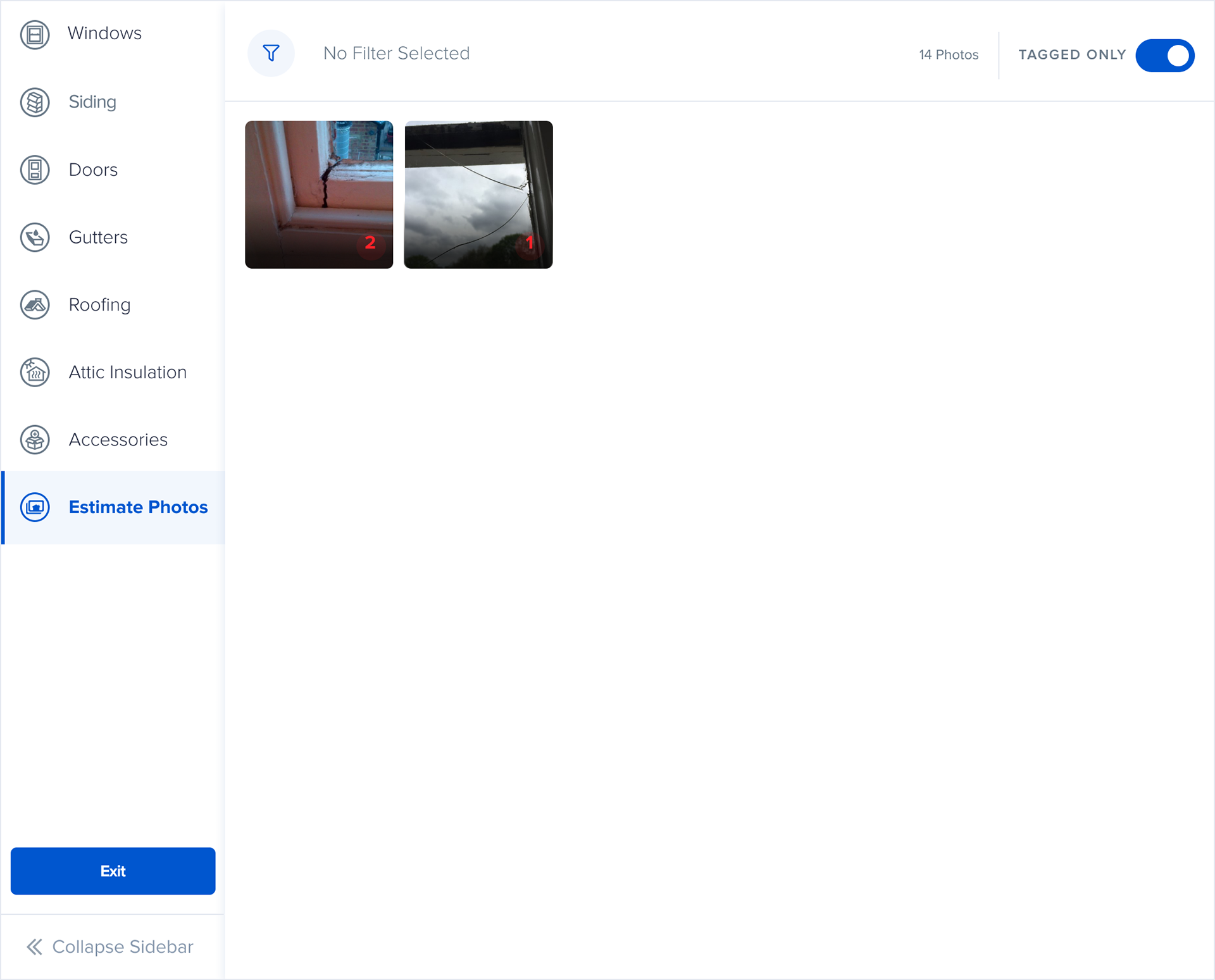Turn off the Tagged Only switch
1215x980 pixels.
(1165, 56)
